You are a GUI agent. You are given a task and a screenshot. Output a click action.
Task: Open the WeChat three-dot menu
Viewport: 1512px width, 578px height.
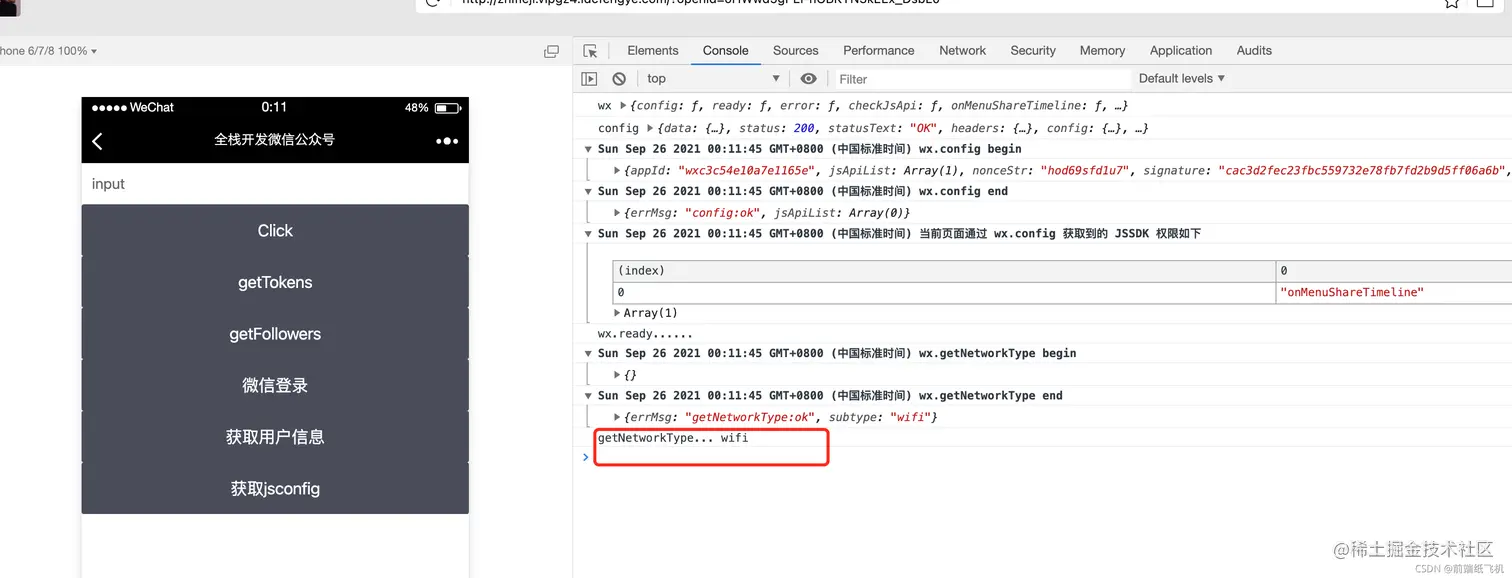tap(447, 141)
